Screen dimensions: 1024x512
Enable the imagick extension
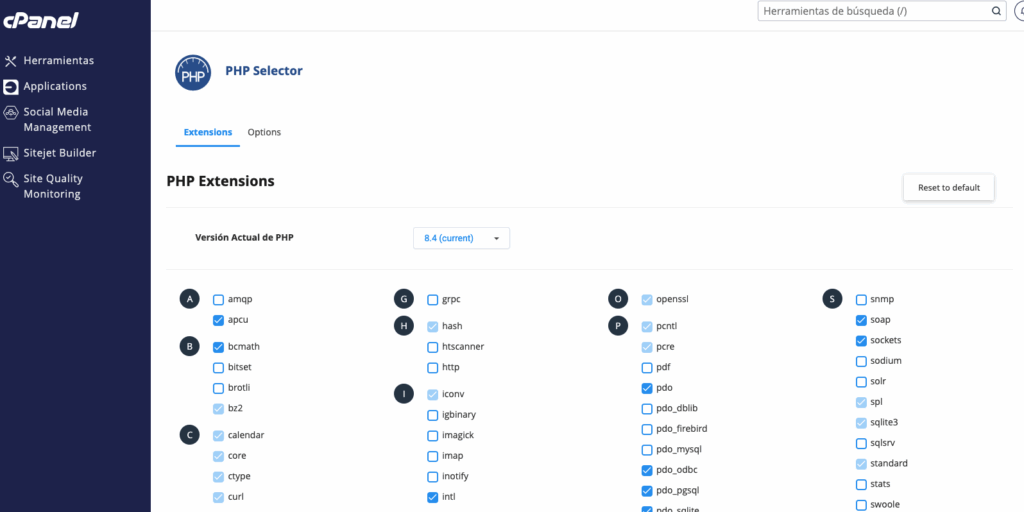tap(432, 436)
